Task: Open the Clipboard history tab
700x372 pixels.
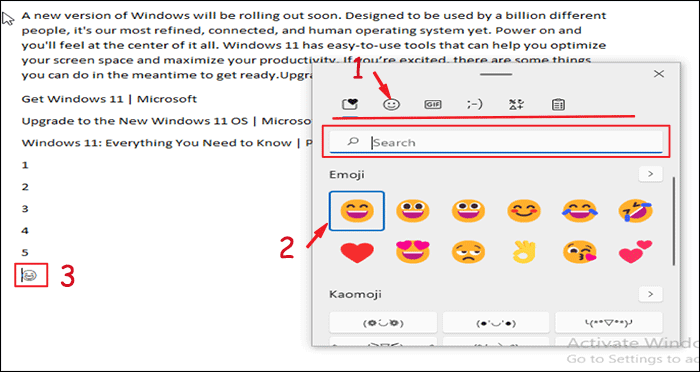Action: coord(558,104)
